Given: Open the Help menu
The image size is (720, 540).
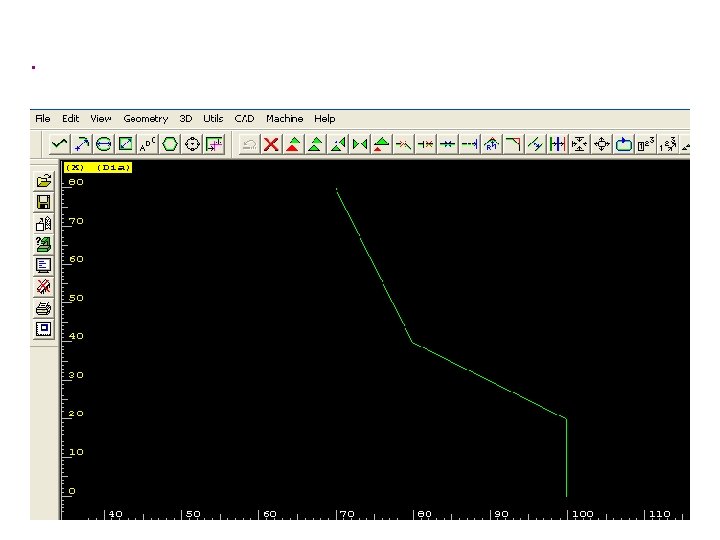Looking at the screenshot, I should coord(325,119).
